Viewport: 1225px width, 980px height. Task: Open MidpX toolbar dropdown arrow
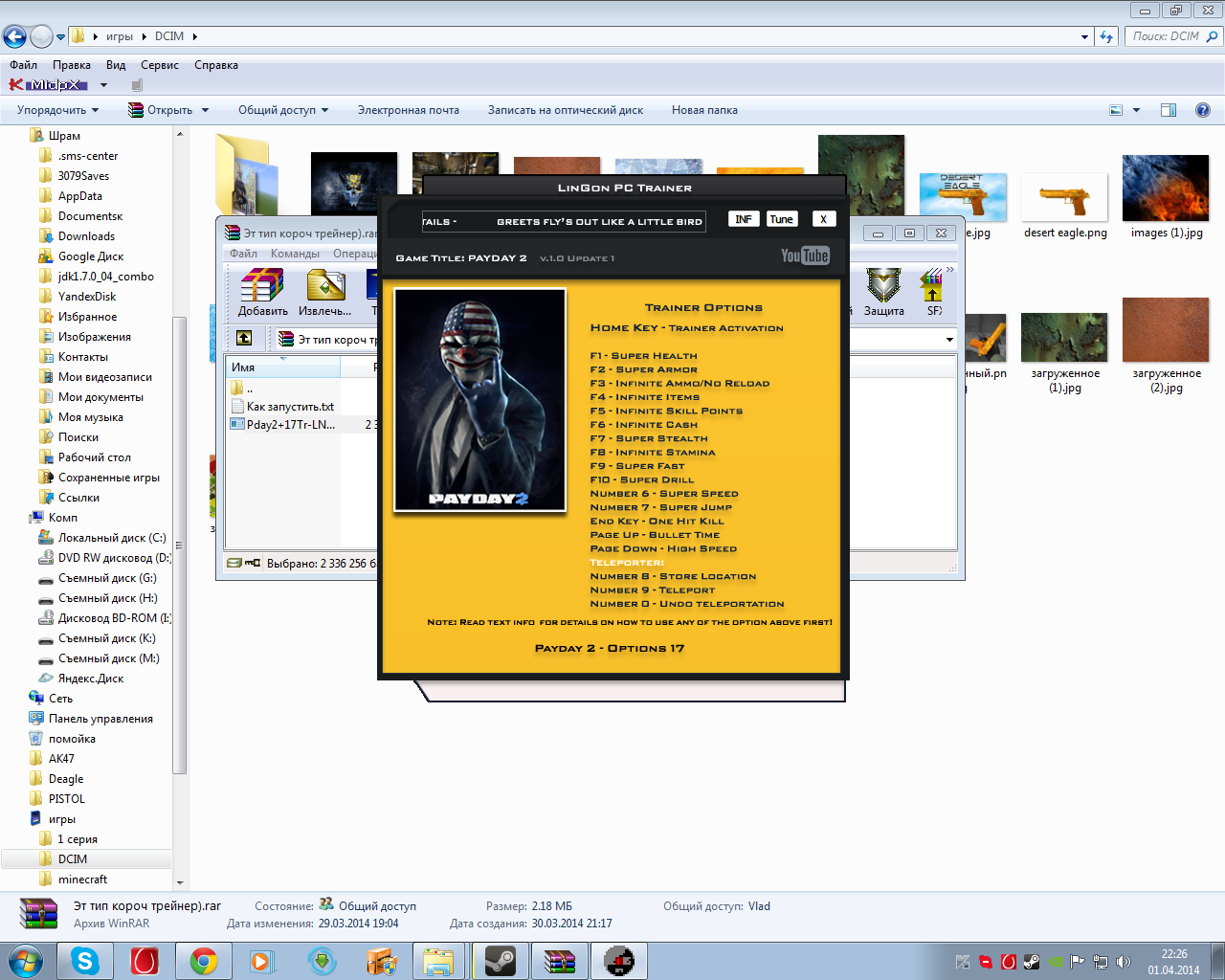pyautogui.click(x=103, y=85)
